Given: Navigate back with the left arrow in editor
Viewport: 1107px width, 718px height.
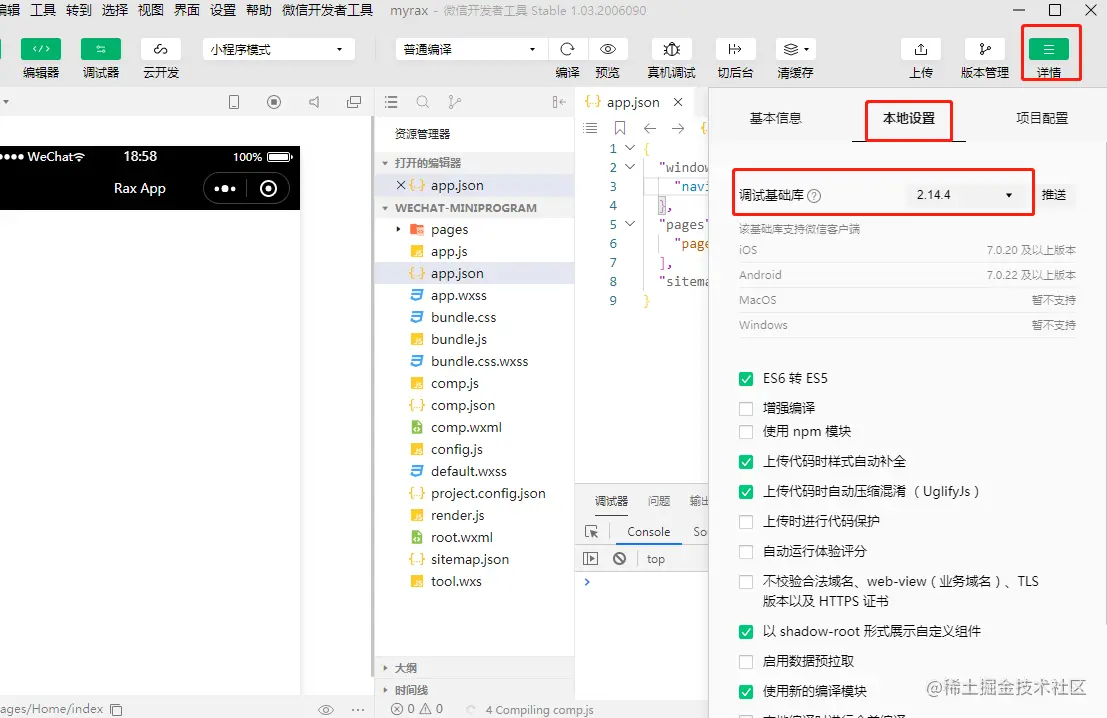Looking at the screenshot, I should (650, 128).
